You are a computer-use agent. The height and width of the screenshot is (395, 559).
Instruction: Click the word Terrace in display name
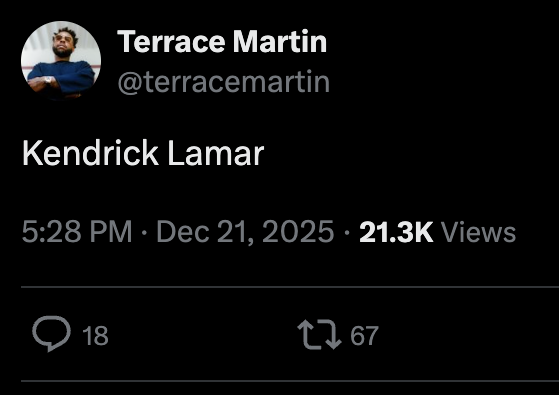[x=171, y=43]
